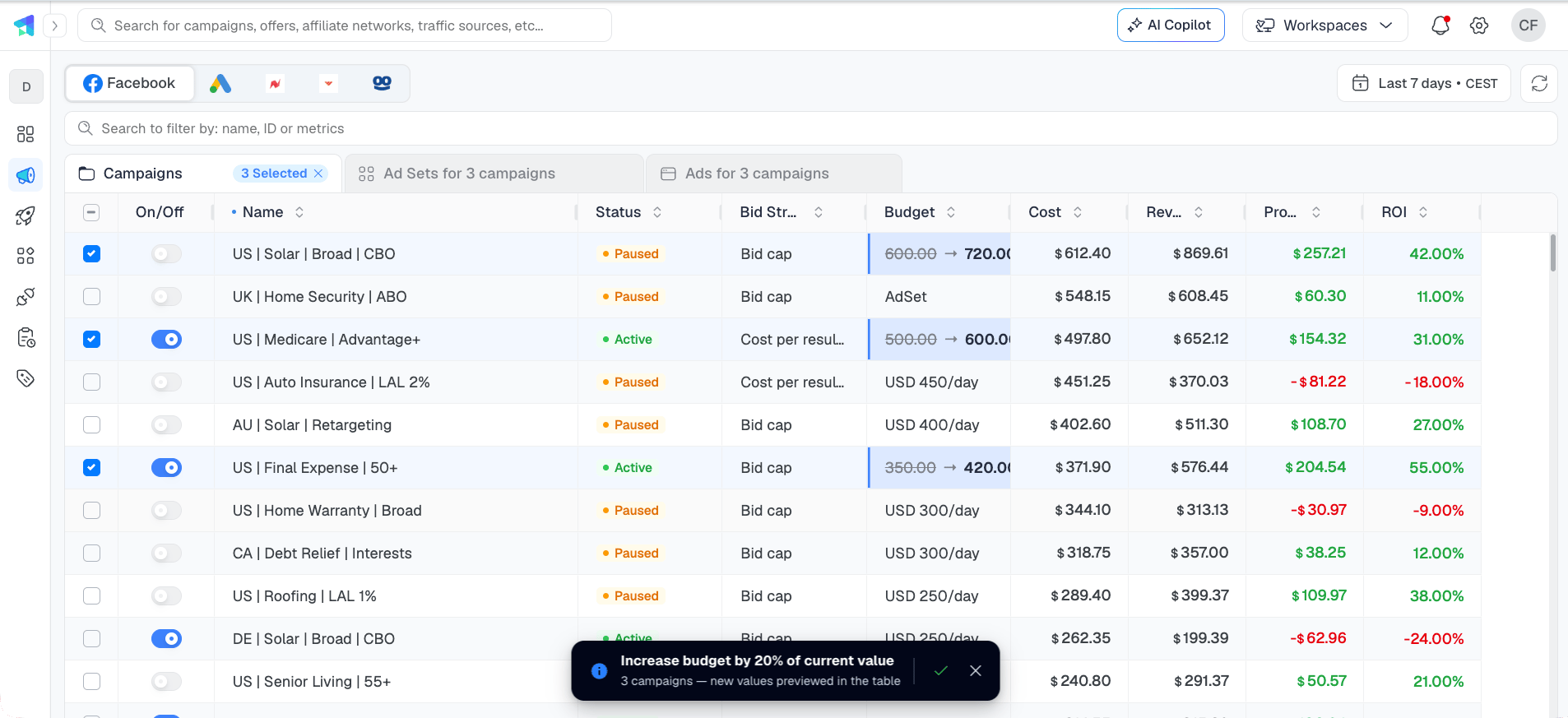Click the global campaigns search field
Viewport: 1568px width, 718px height.
pyautogui.click(x=345, y=25)
